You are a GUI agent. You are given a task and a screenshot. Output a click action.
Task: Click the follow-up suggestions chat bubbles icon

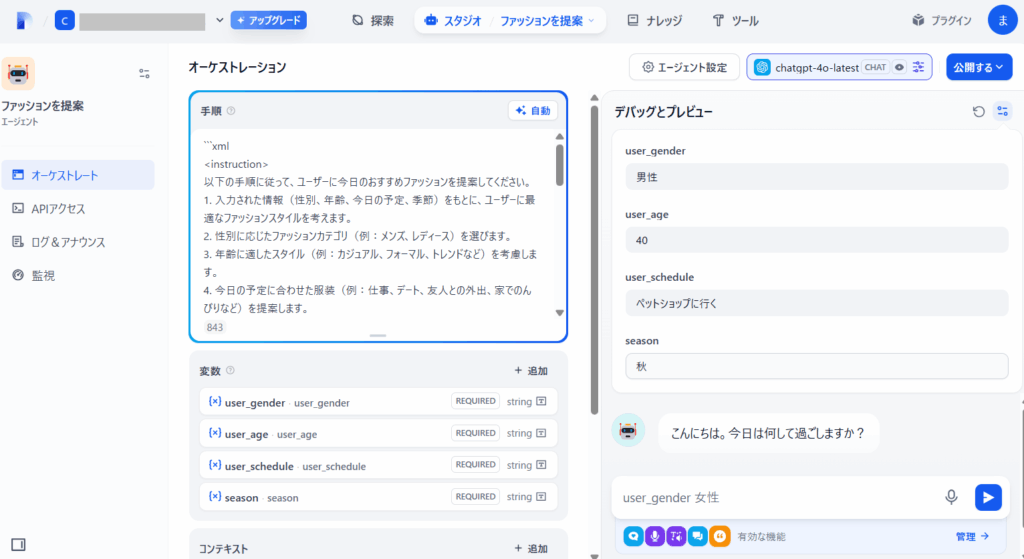tap(698, 536)
